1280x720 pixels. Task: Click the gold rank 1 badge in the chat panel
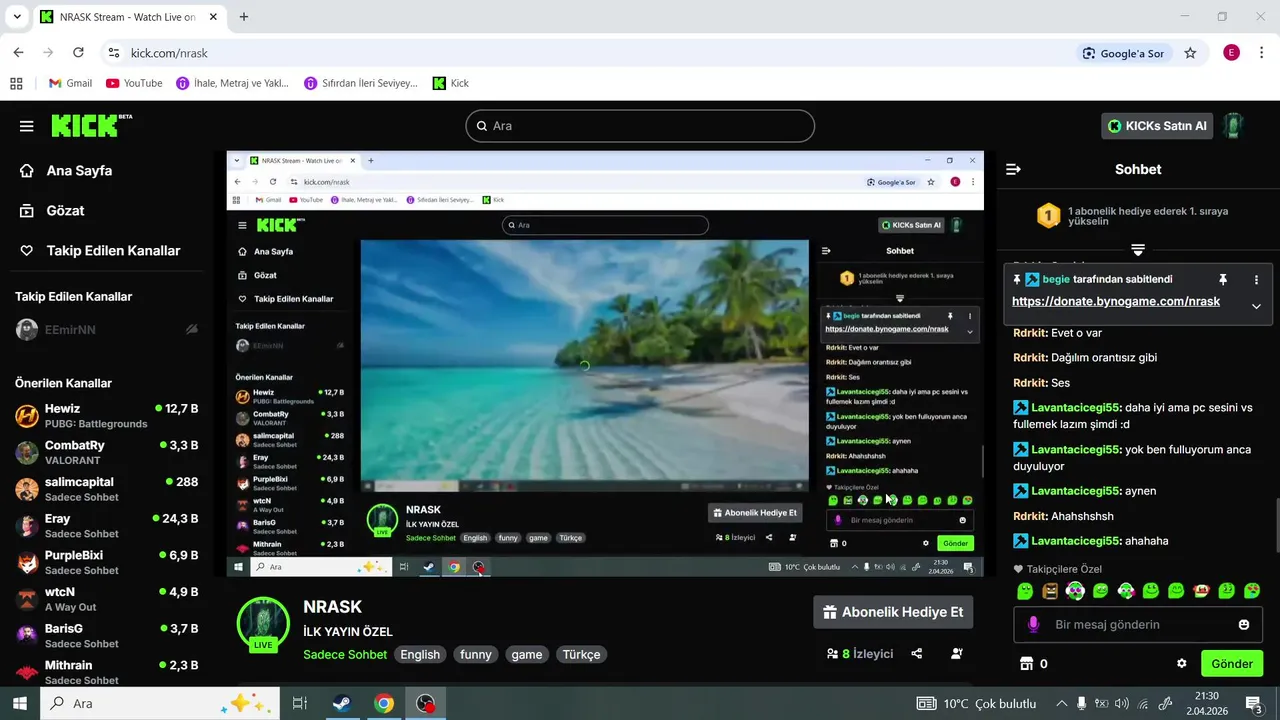(1048, 215)
